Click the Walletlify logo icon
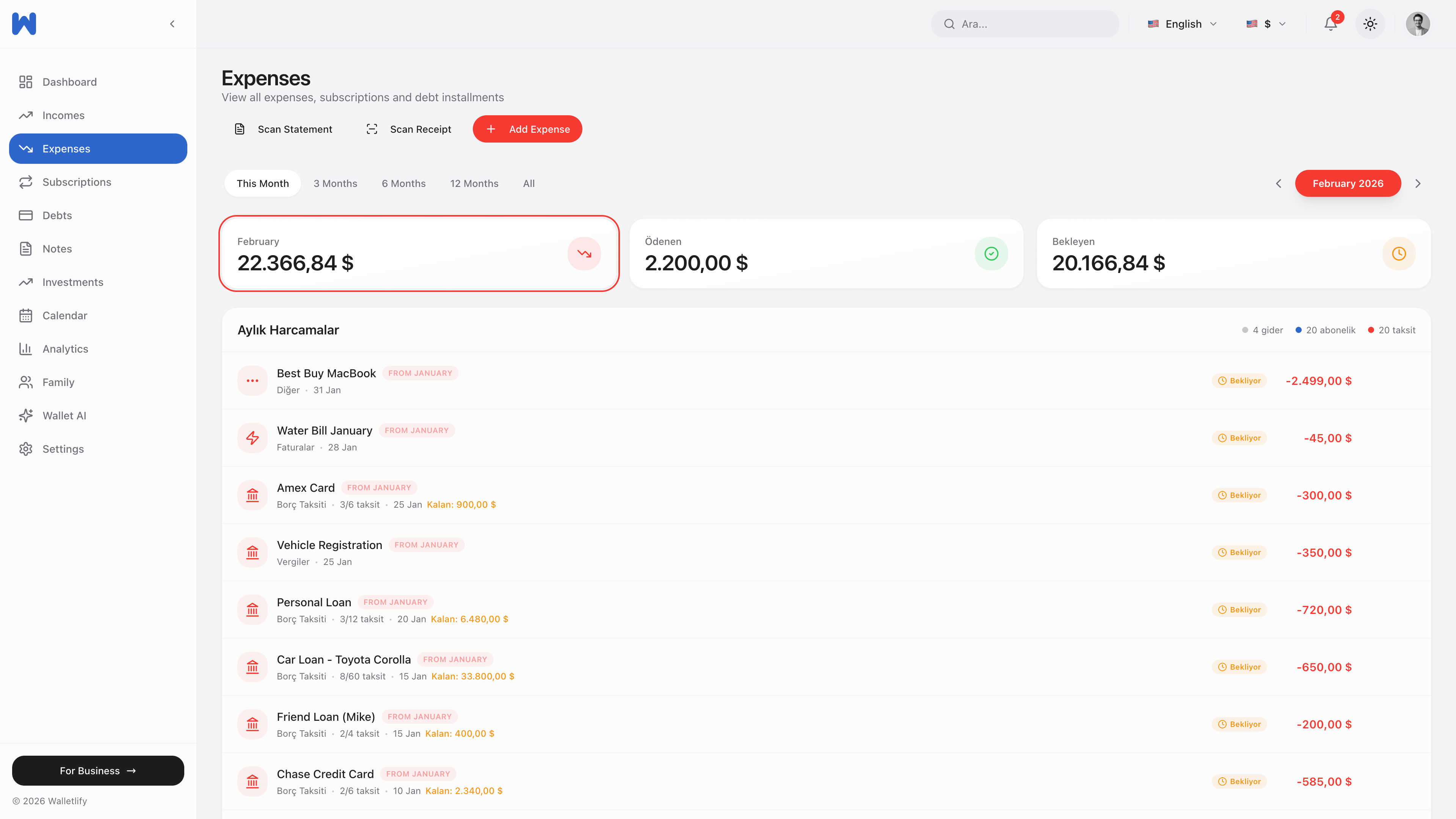This screenshot has width=1456, height=819. 24,24
